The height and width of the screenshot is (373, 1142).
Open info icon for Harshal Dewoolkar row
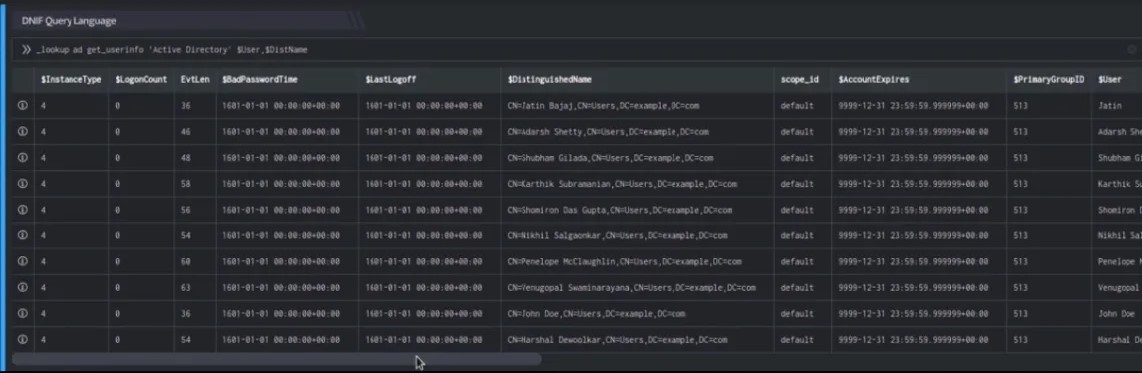(23, 339)
